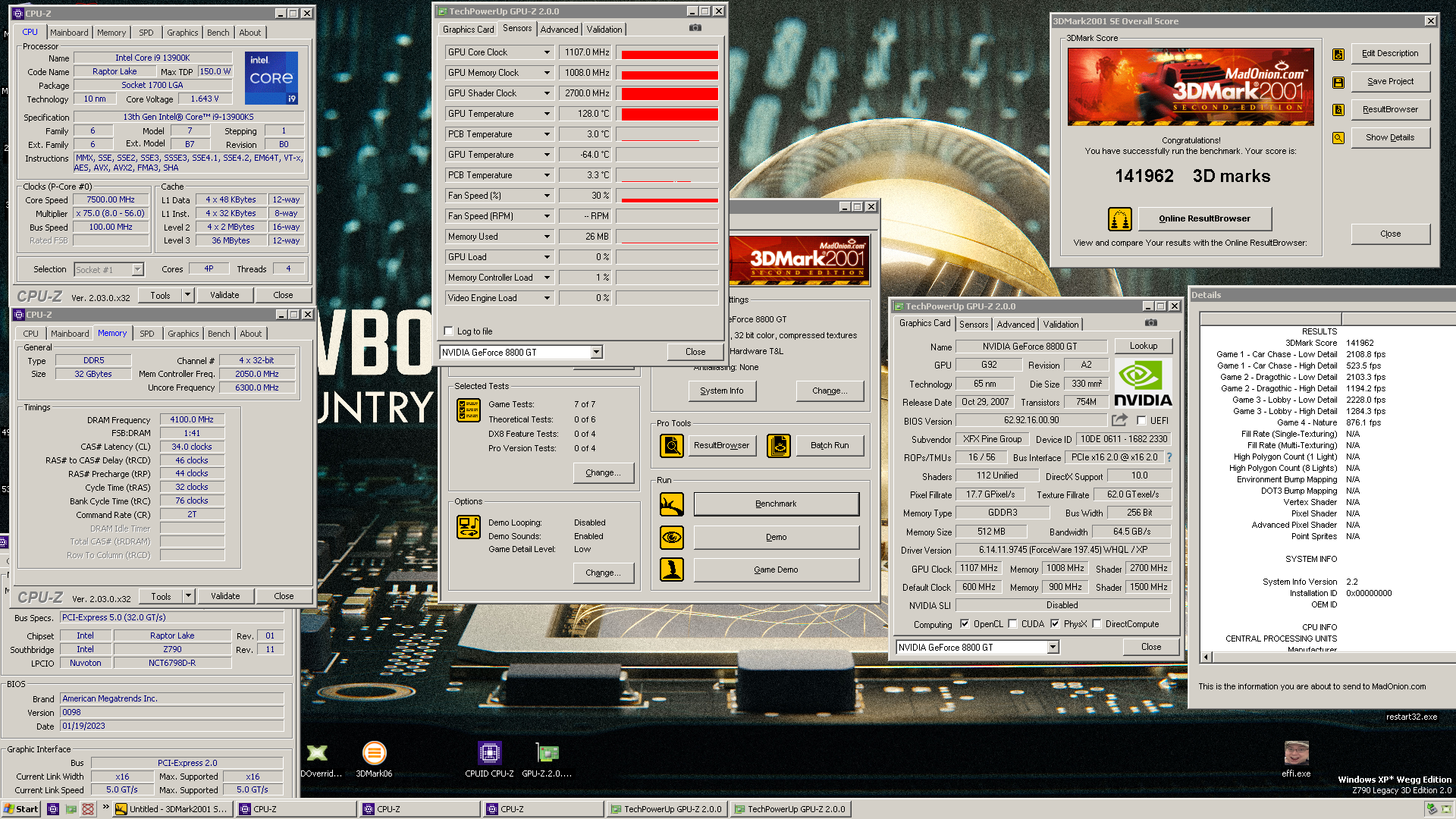Click the Fan Speed (%) sensor graph
This screenshot has height=819, width=1456.
(667, 196)
